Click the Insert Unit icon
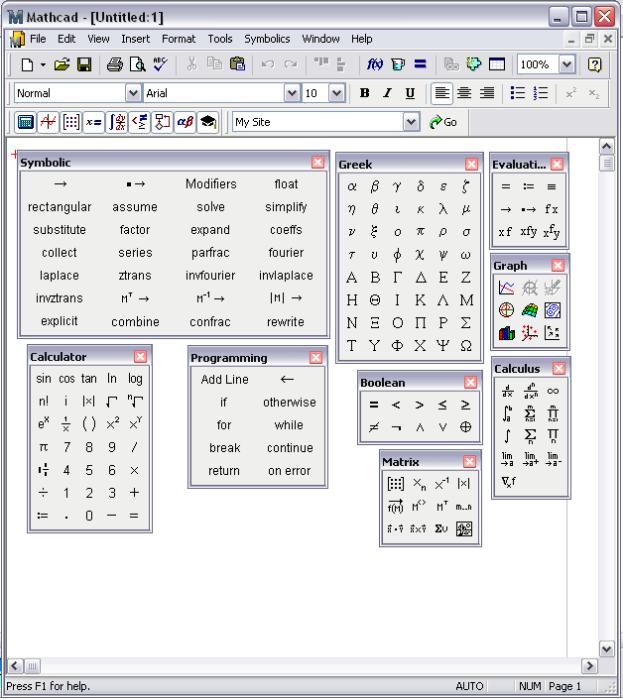 [x=398, y=65]
